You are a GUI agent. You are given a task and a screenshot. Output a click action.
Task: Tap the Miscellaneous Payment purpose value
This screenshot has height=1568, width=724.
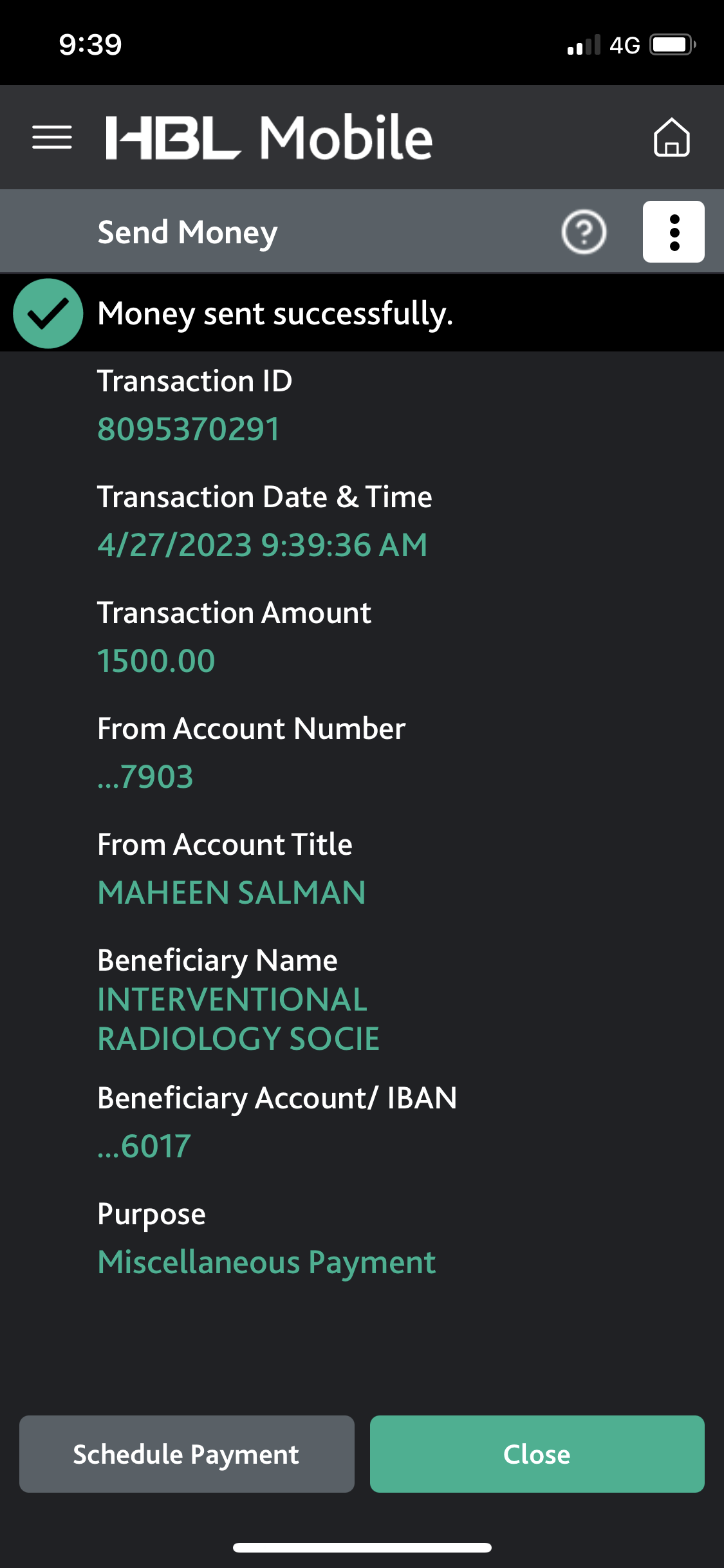click(x=266, y=1262)
